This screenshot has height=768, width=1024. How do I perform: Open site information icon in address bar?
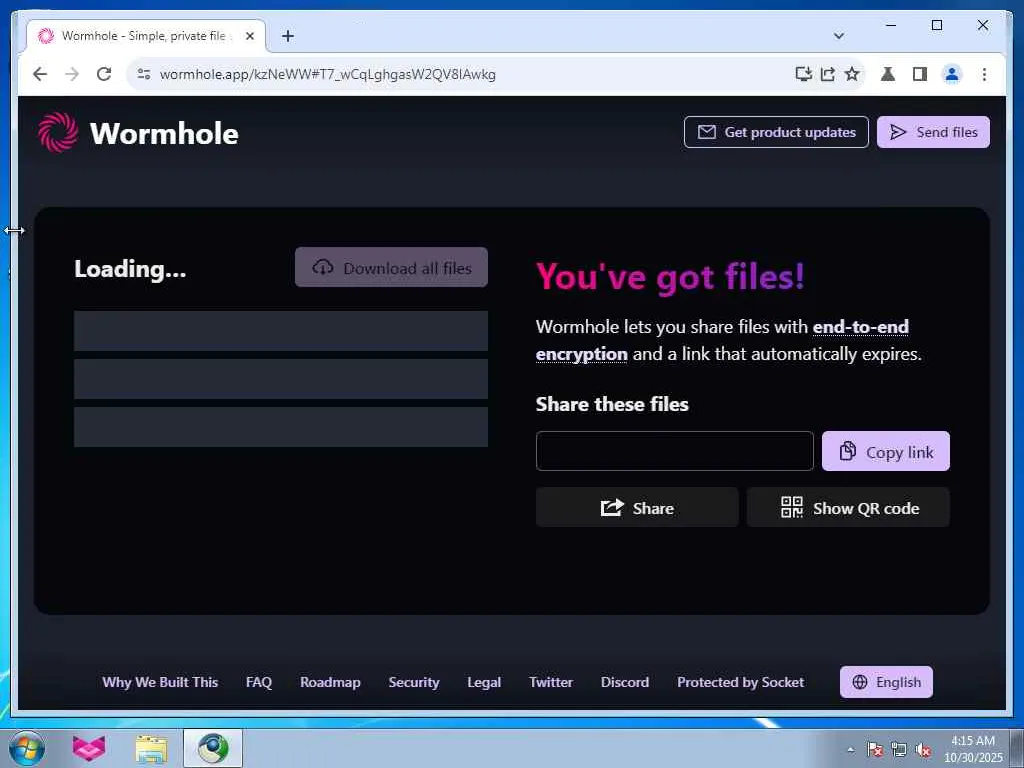(144, 74)
